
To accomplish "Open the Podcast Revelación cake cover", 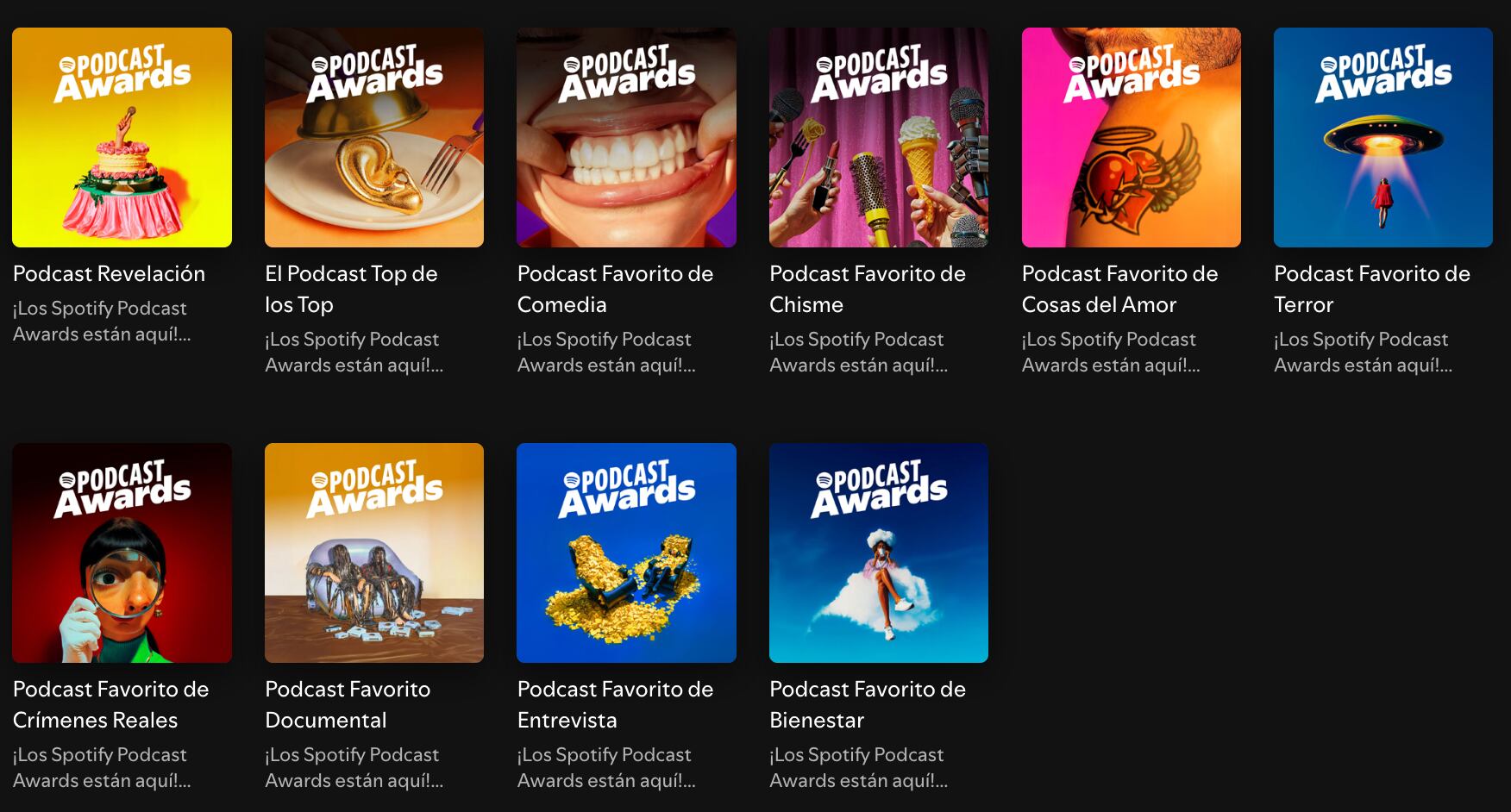I will click(122, 137).
